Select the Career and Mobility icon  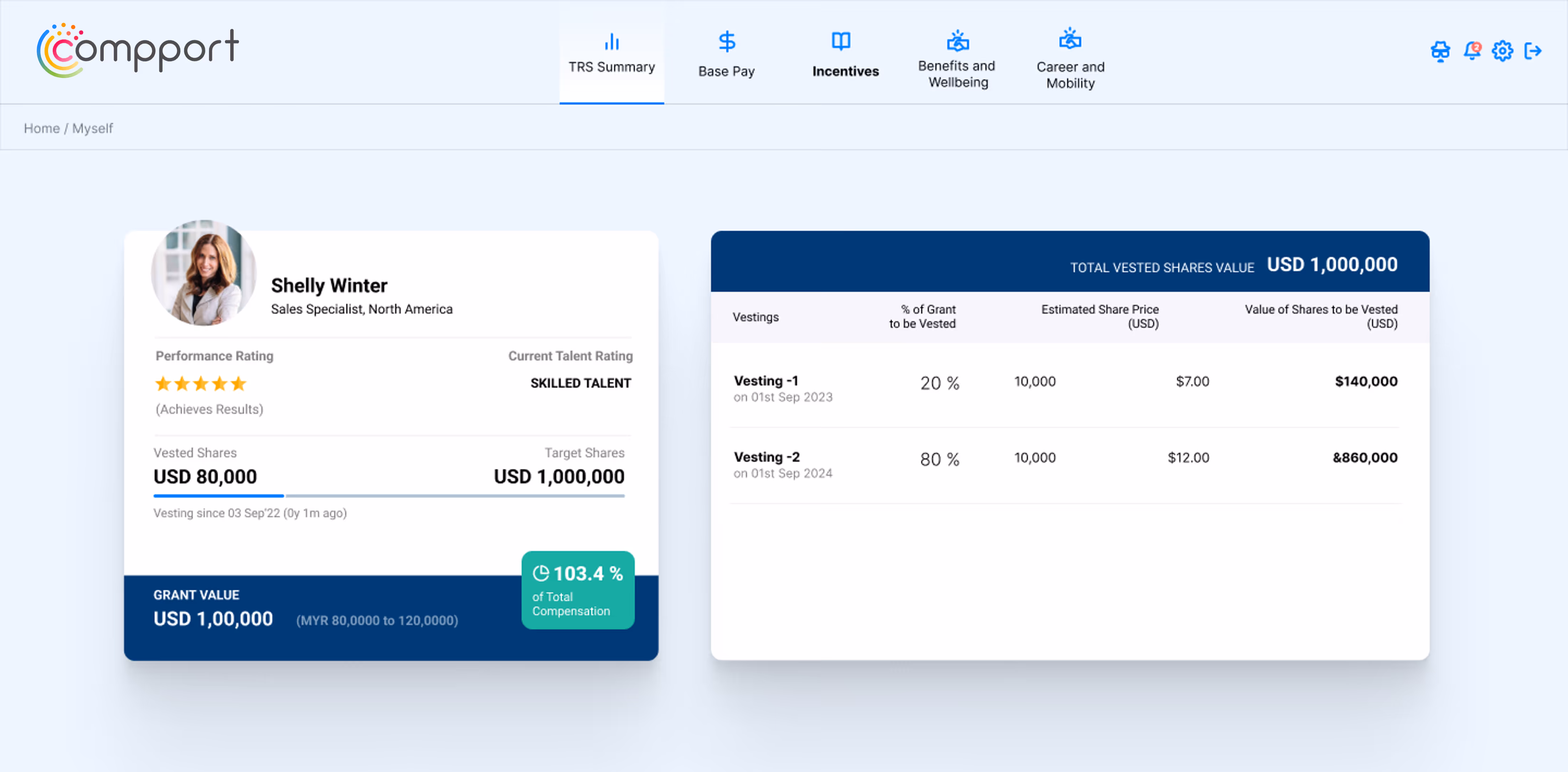click(1070, 41)
